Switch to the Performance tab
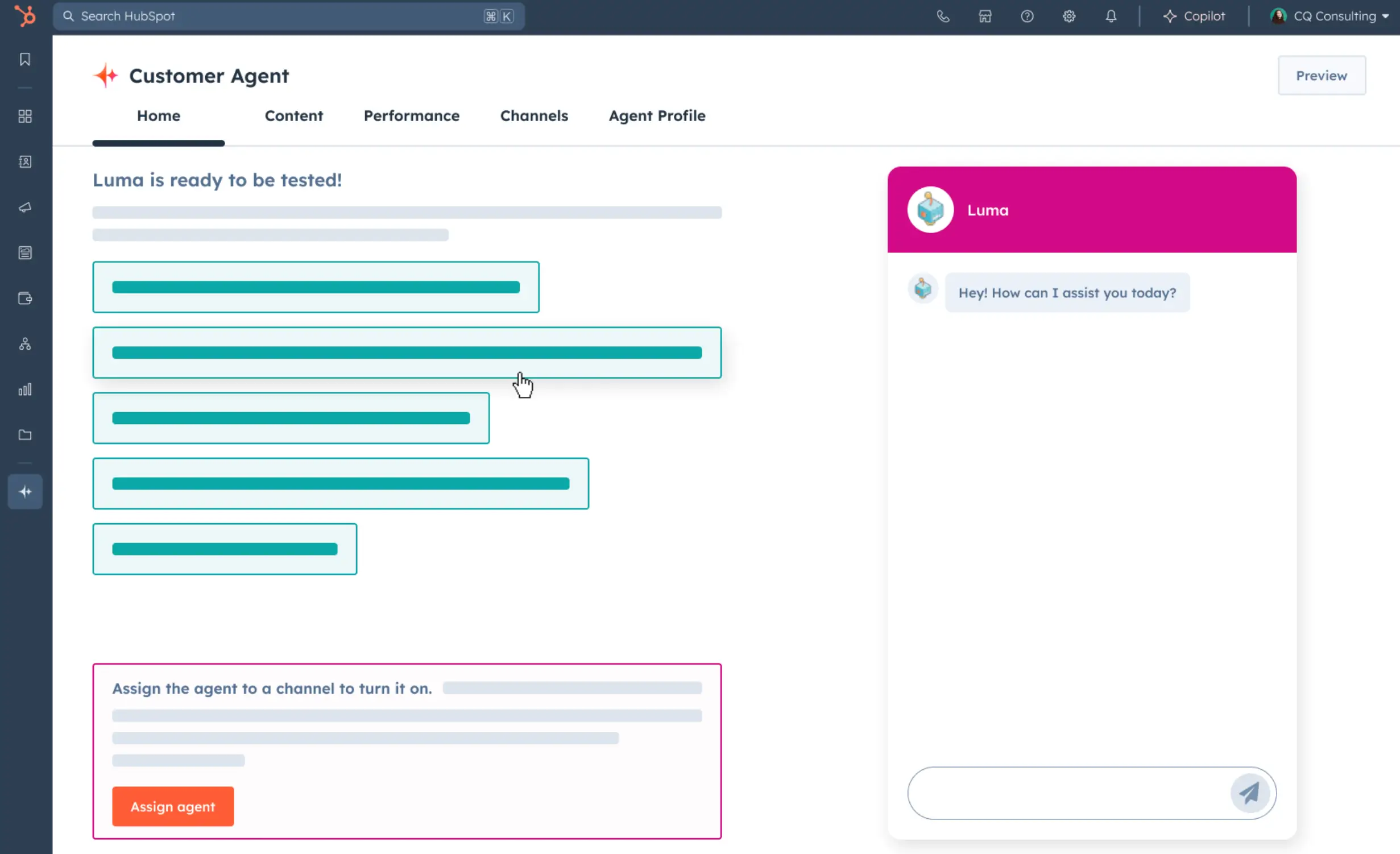Viewport: 1400px width, 854px height. click(x=411, y=115)
